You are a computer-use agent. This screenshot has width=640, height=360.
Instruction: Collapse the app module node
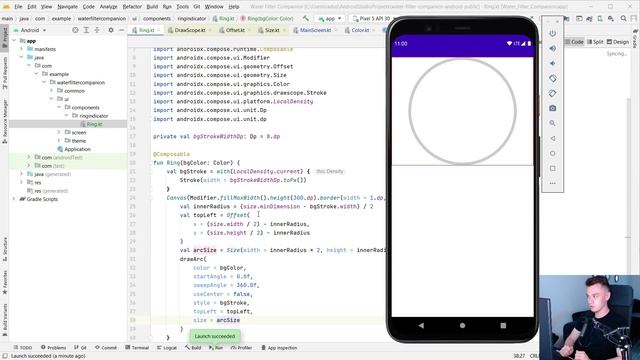tap(14, 41)
